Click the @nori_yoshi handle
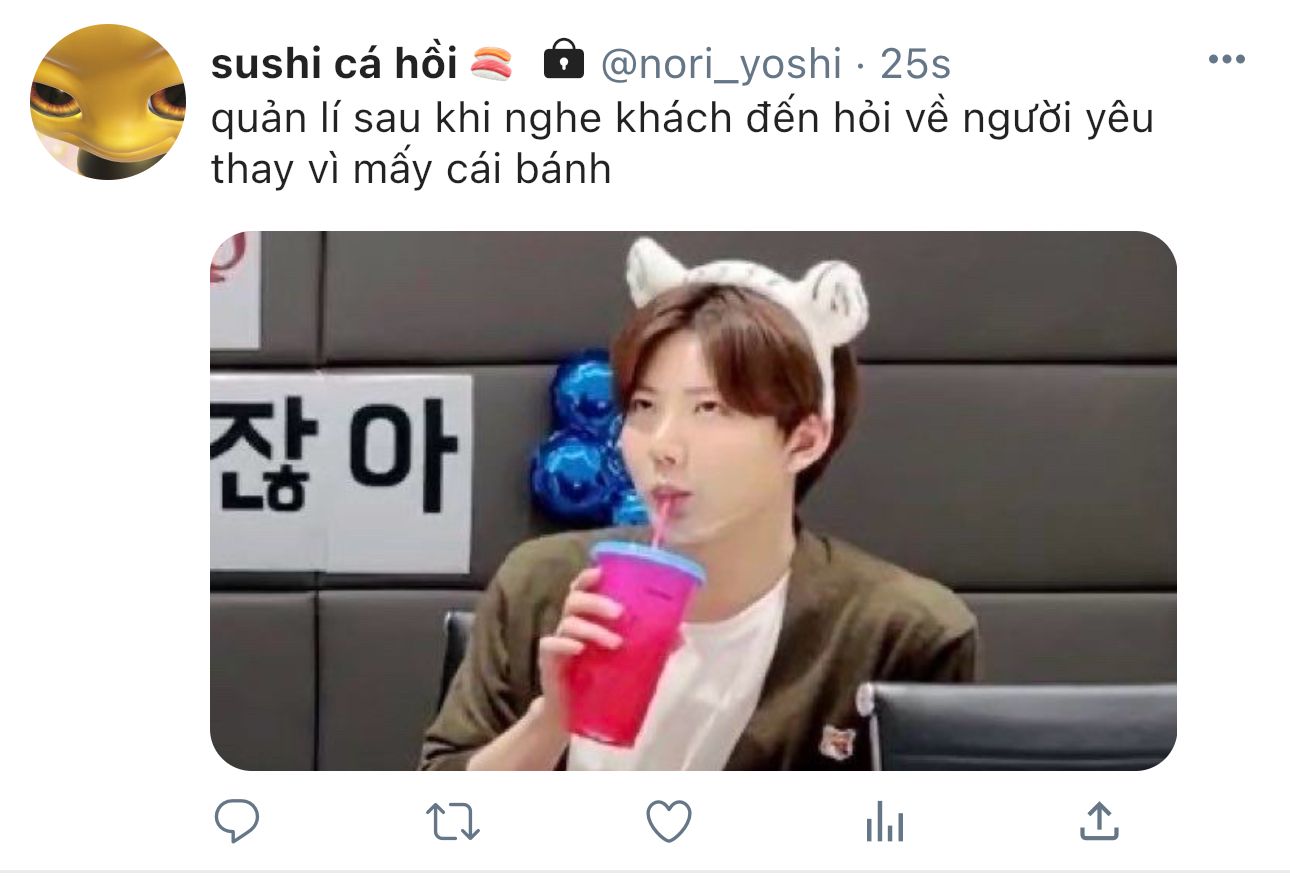 pos(720,64)
